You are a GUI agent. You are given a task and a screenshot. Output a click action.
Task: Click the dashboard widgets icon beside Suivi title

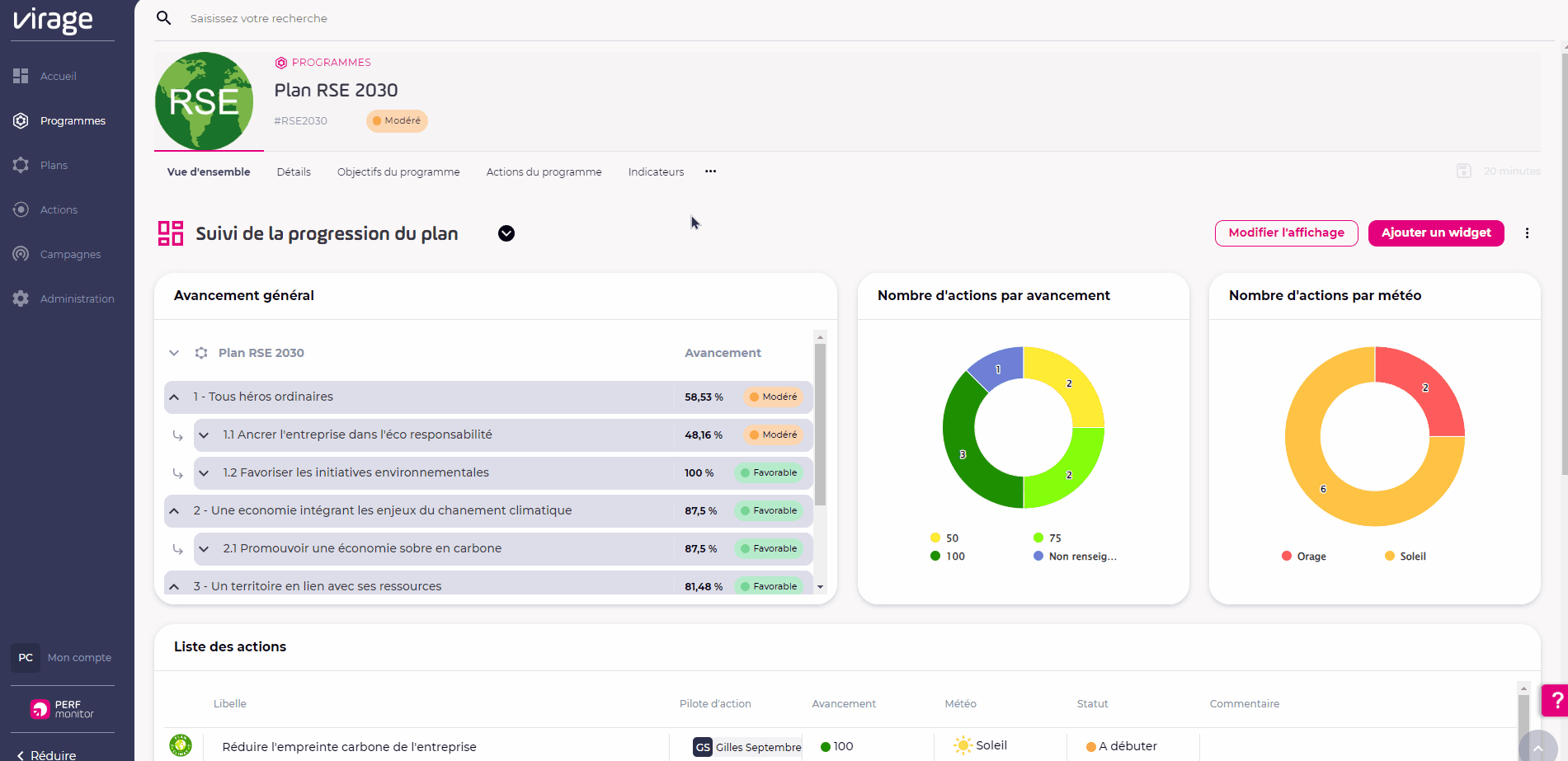coord(171,233)
